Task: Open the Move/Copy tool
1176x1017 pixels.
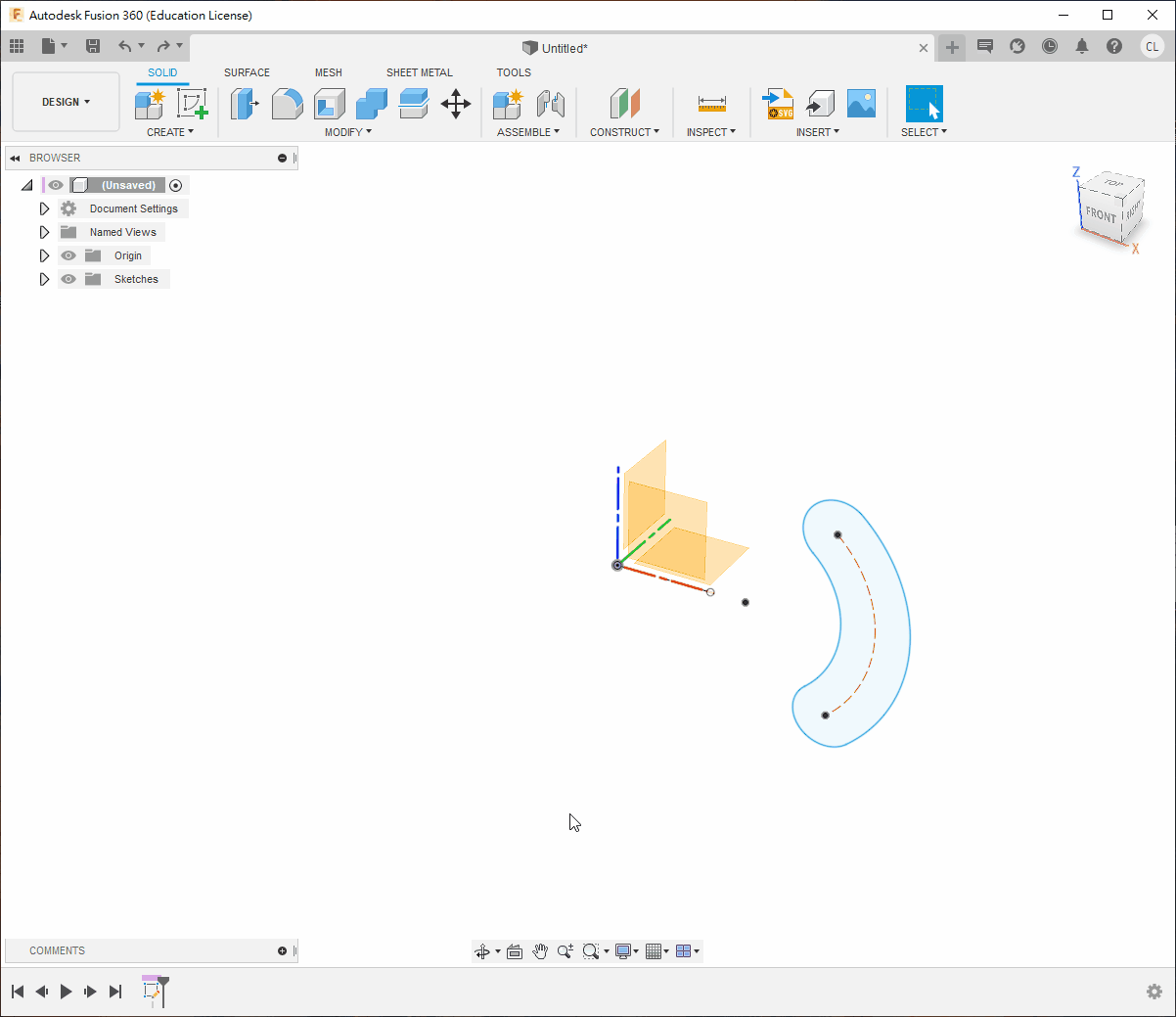Action: click(456, 104)
